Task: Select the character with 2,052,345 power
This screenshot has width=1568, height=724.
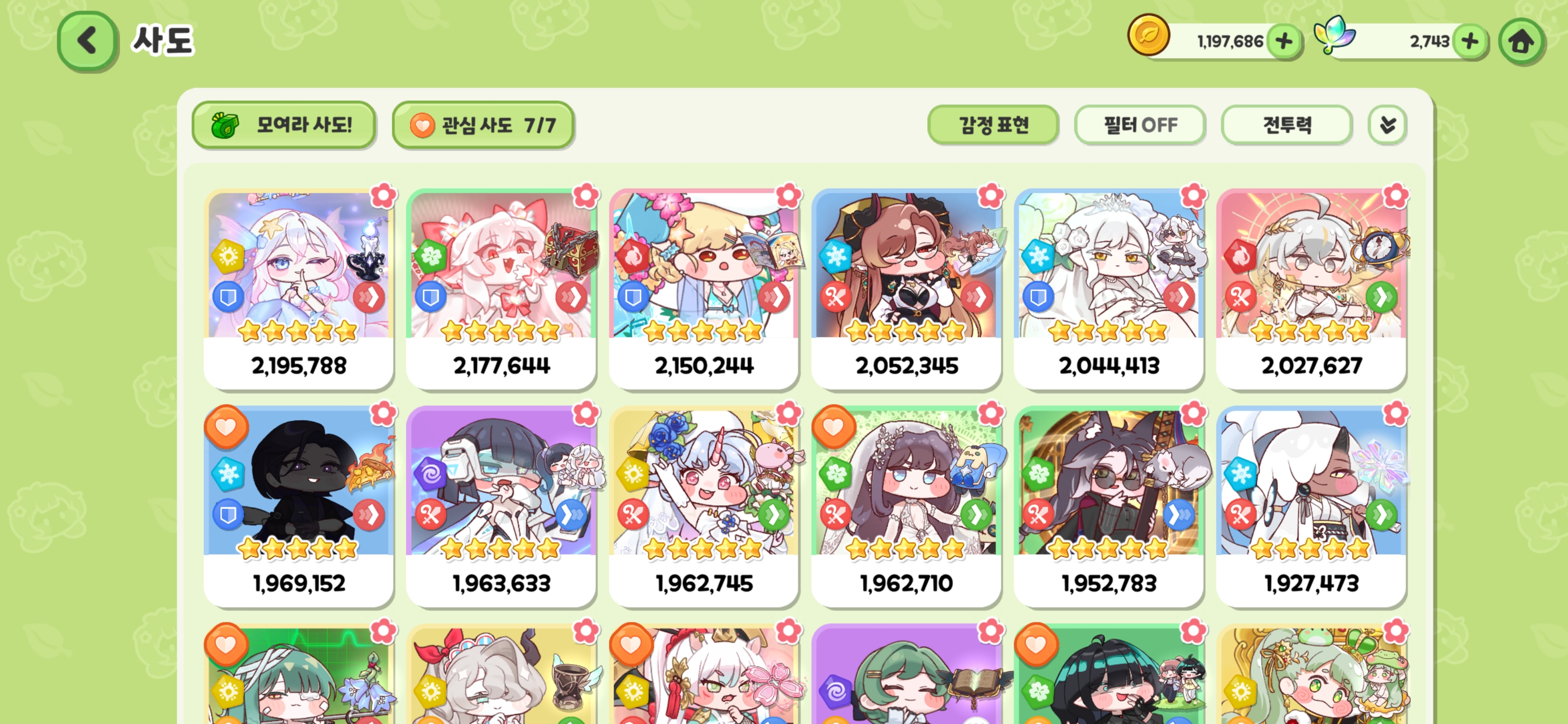Action: point(906,289)
